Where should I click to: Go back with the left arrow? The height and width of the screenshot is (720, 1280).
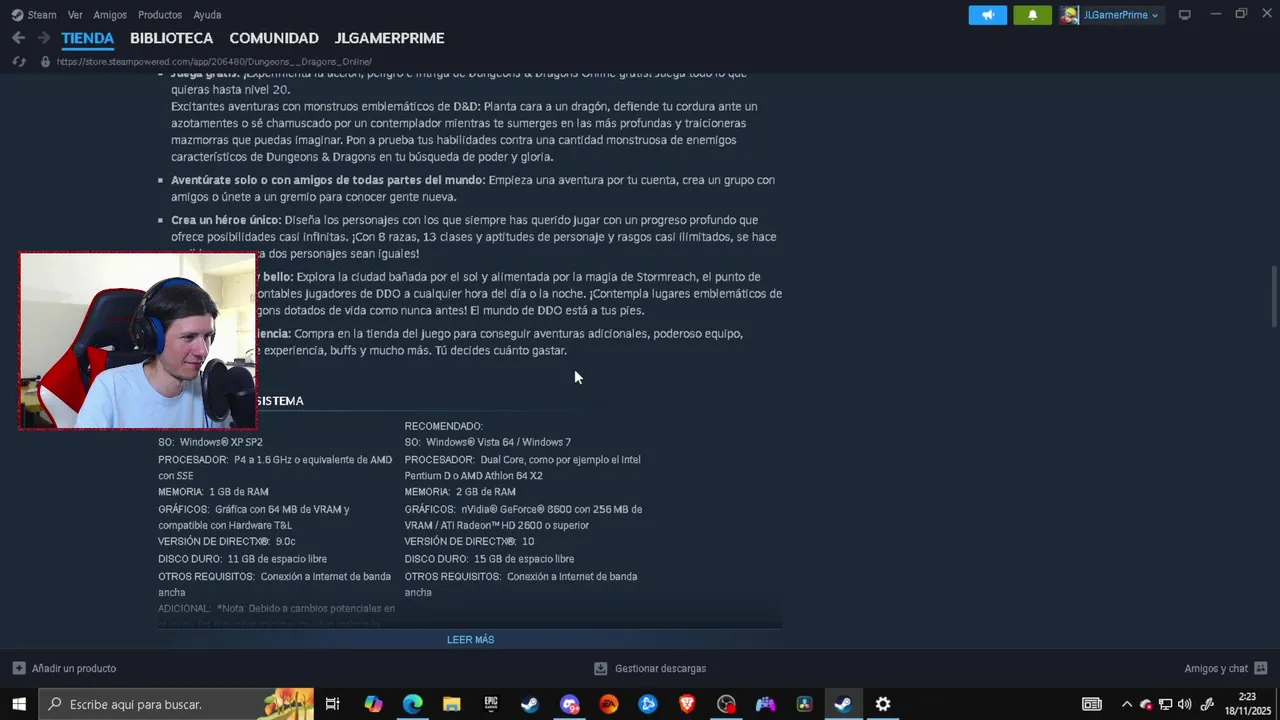(18, 38)
